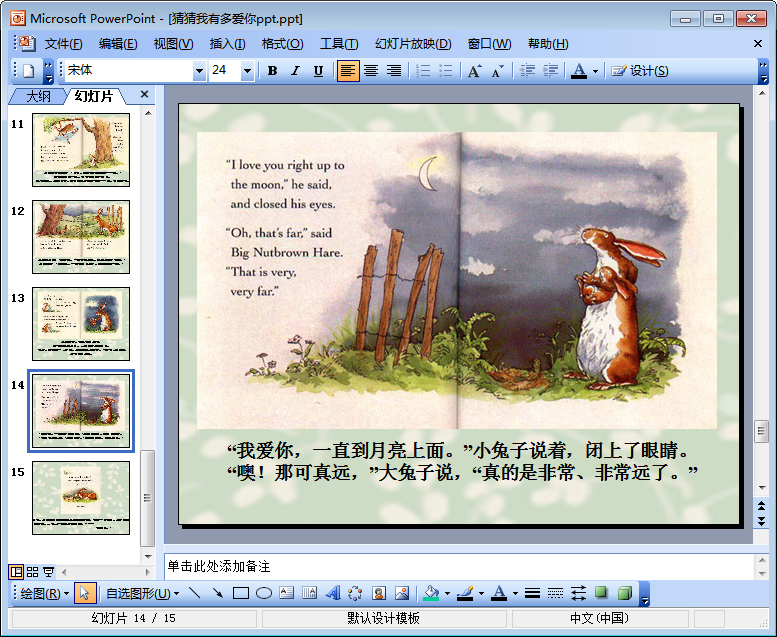
Task: Start slide show from current slide
Action: [49, 572]
